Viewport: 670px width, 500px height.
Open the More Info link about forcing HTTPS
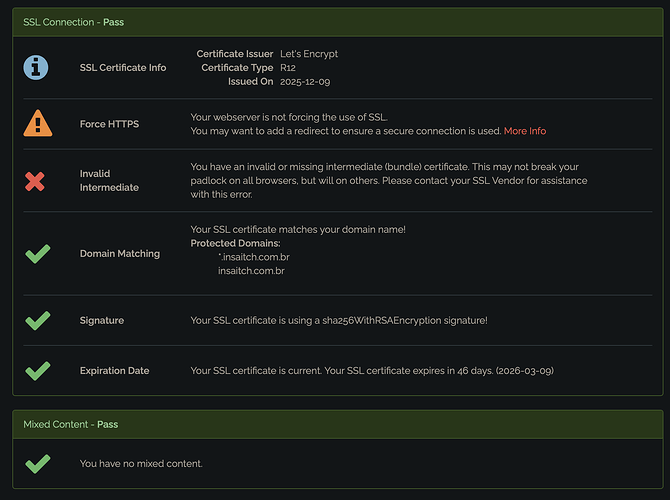tap(525, 131)
